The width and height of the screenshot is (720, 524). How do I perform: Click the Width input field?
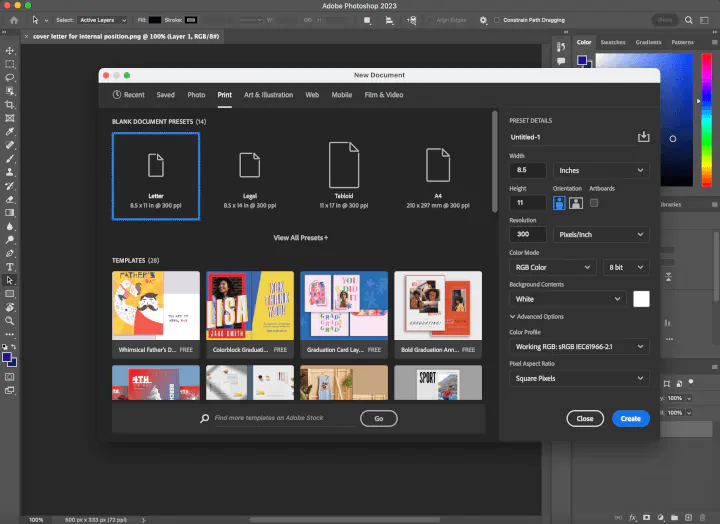528,170
